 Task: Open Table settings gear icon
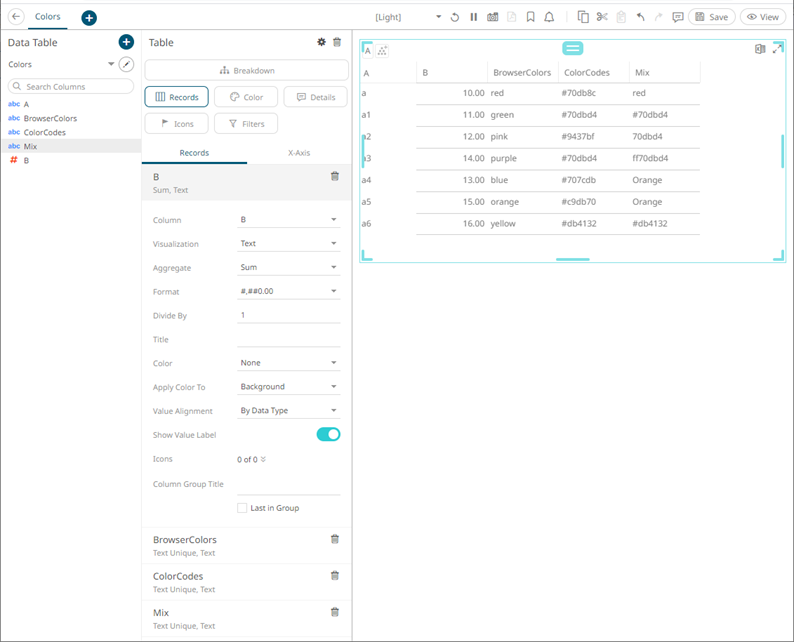coord(321,42)
